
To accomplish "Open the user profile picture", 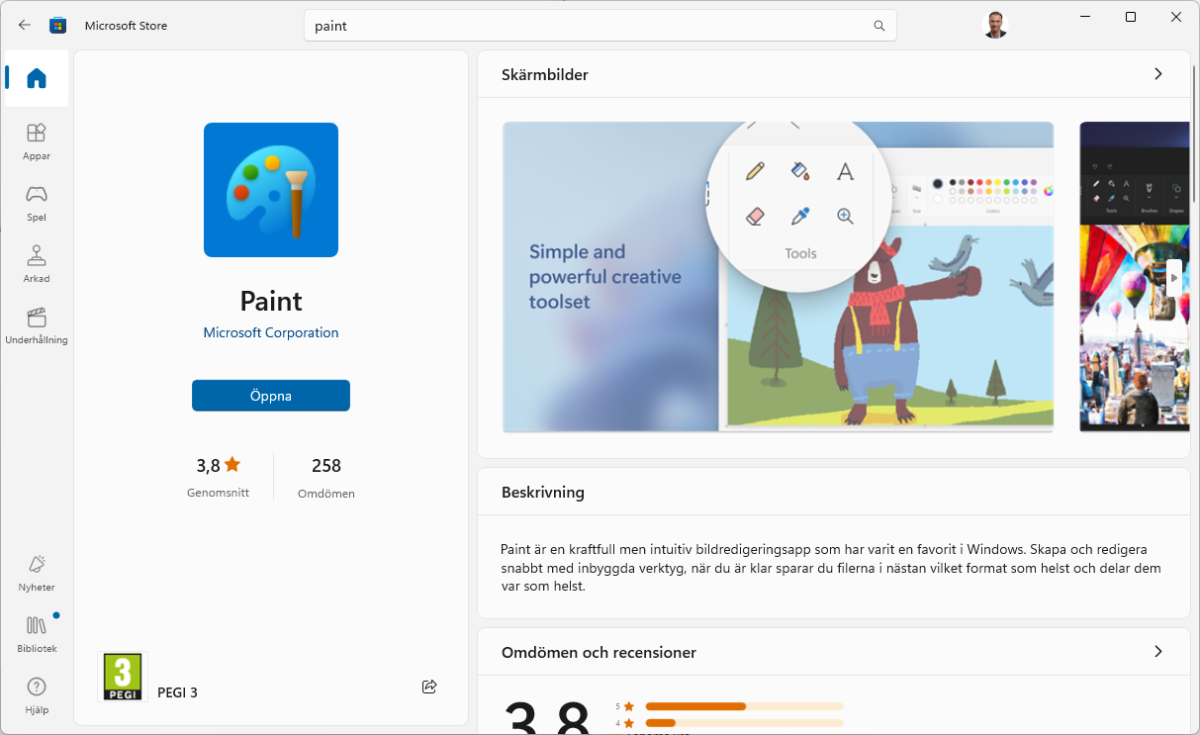I will 995,25.
